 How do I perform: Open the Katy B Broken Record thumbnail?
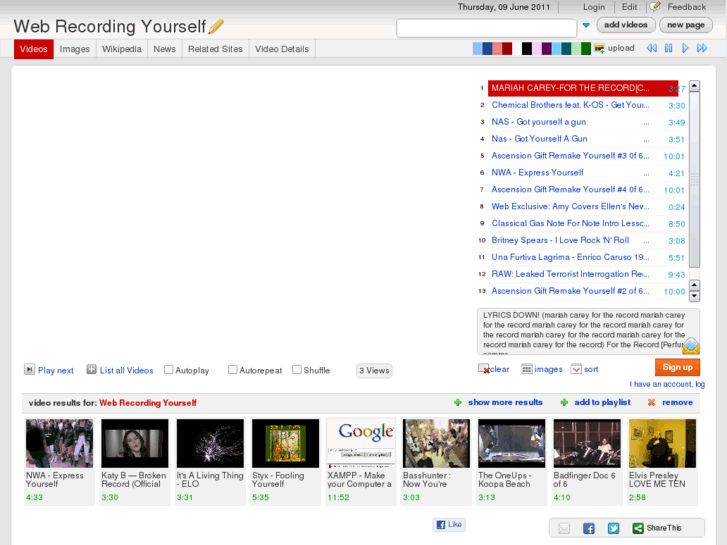point(134,443)
